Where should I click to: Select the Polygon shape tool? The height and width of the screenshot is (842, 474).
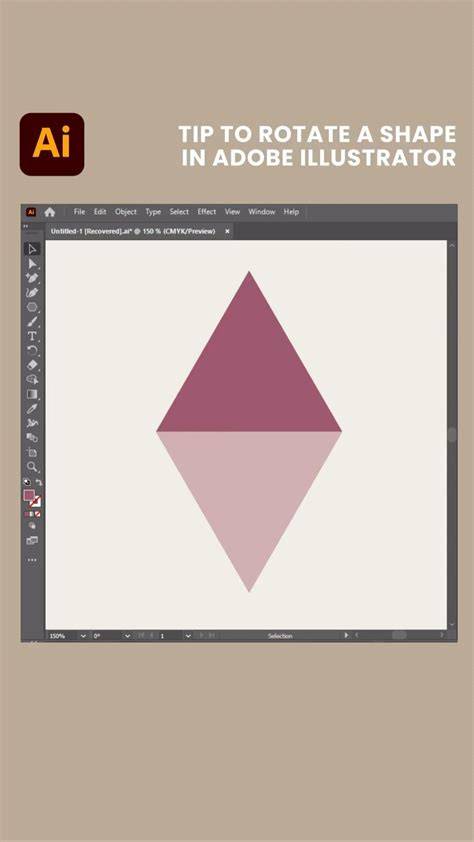point(32,307)
